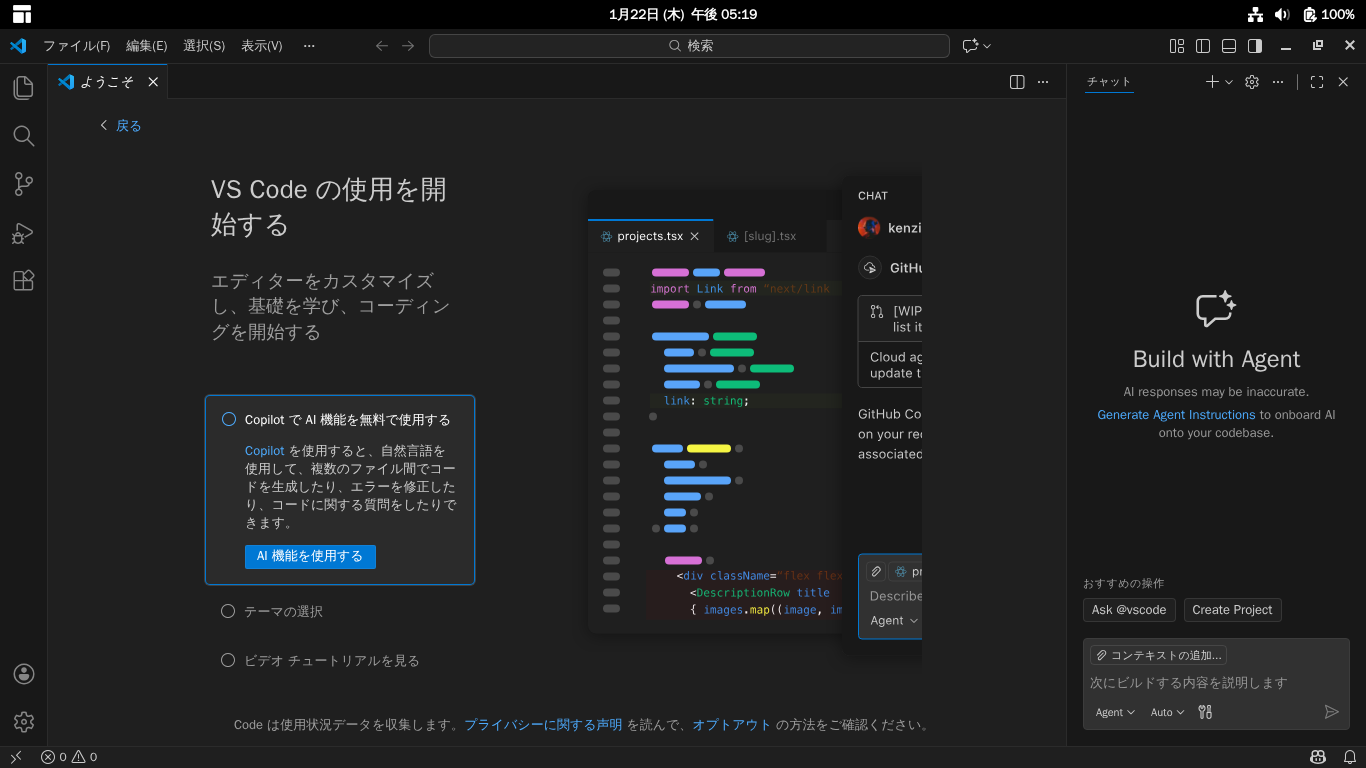Open the Explorer view in activity bar

24,88
